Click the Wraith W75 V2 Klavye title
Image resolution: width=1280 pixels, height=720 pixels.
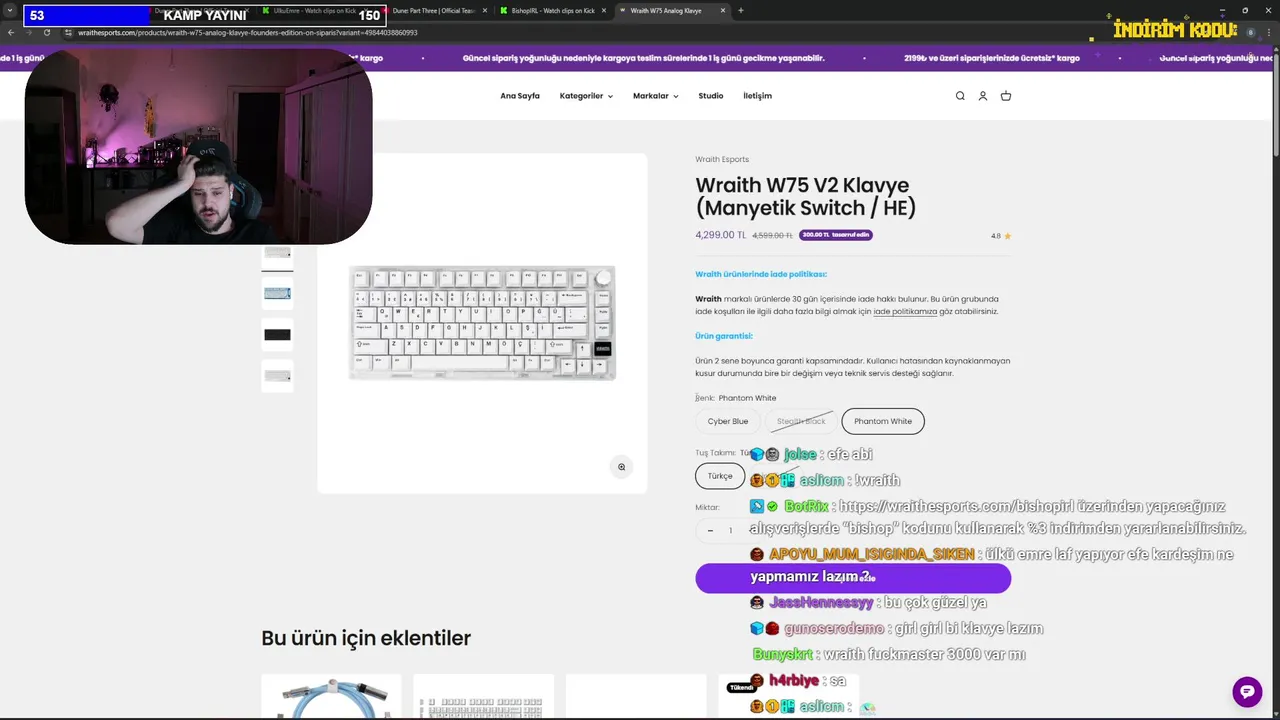[x=806, y=196]
